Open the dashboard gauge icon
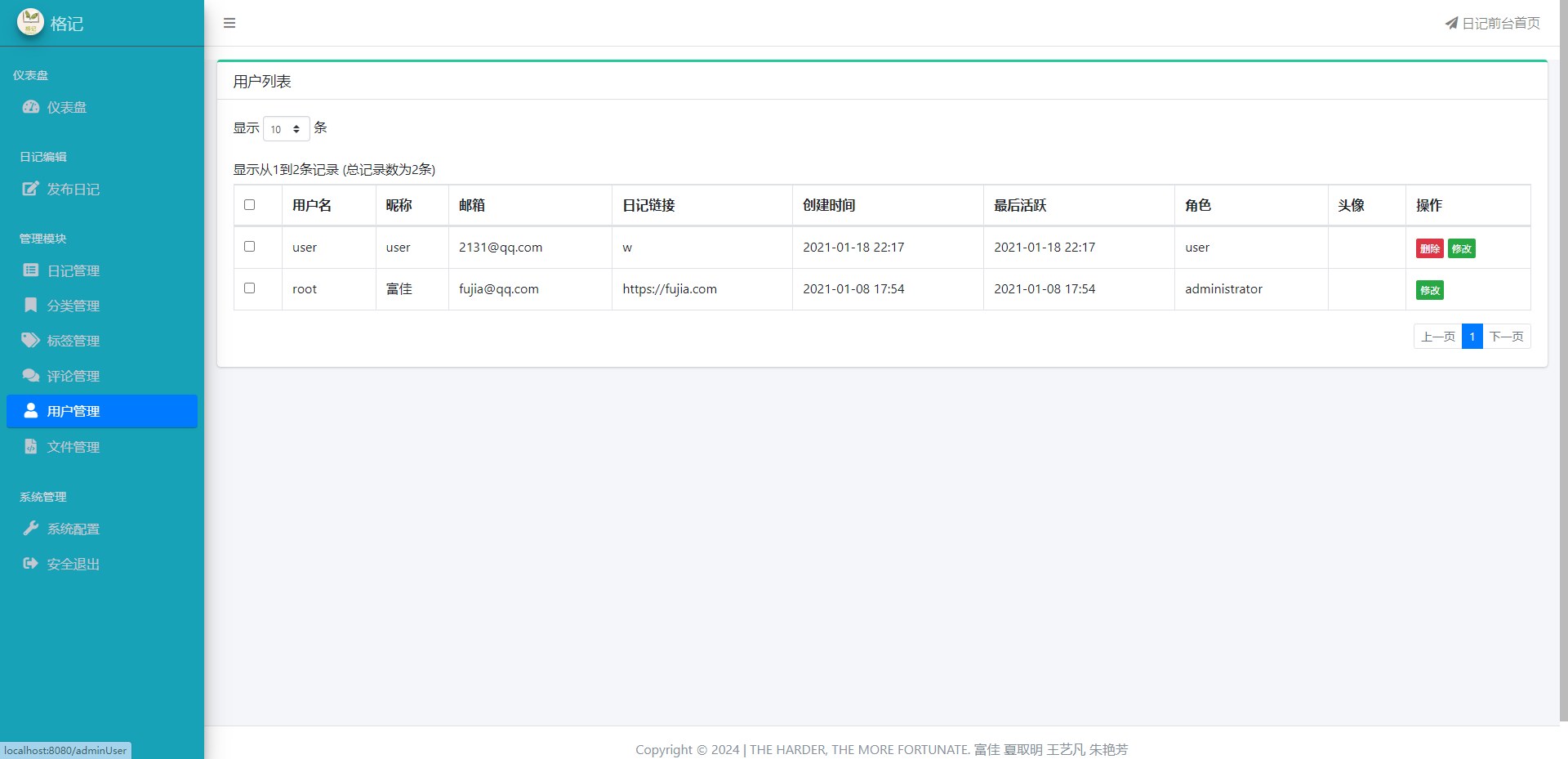The image size is (1568, 759). tap(31, 107)
